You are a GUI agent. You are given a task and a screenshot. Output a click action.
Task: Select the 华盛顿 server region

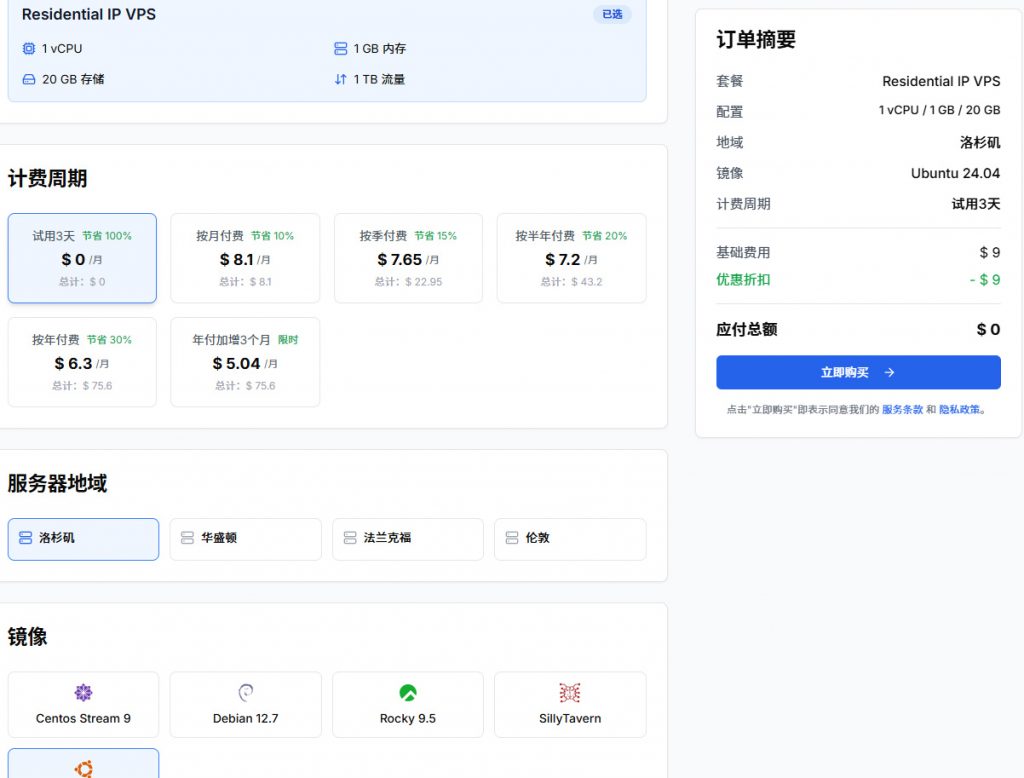tap(245, 539)
